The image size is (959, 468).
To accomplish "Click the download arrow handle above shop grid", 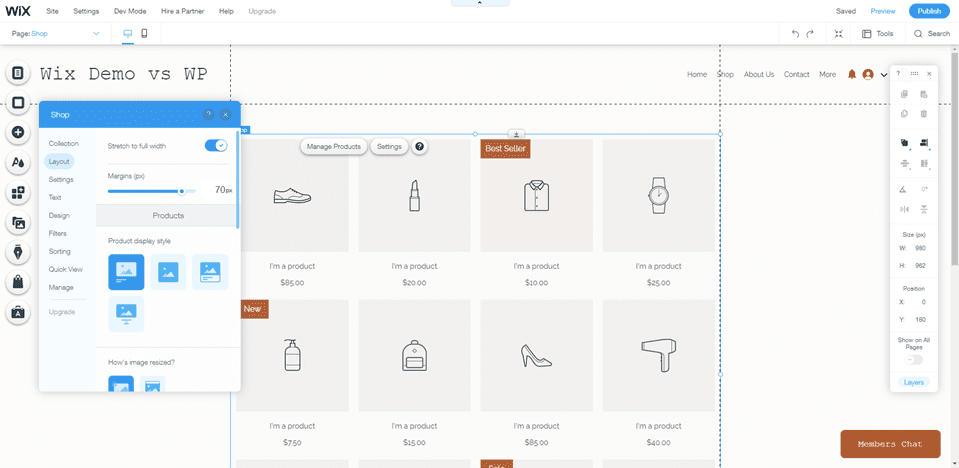I will 516,134.
